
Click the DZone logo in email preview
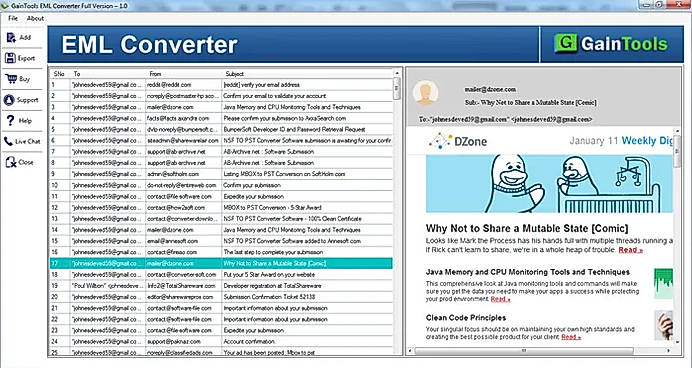(458, 141)
